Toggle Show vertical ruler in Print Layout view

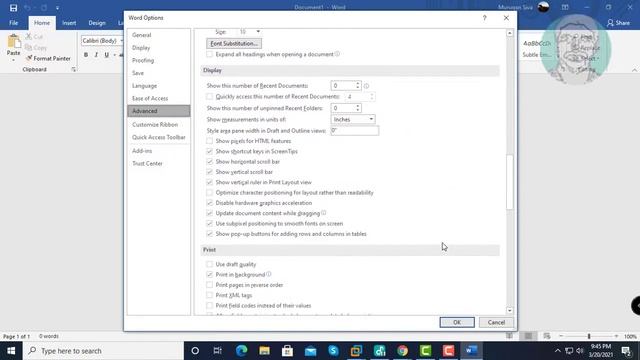(209, 182)
